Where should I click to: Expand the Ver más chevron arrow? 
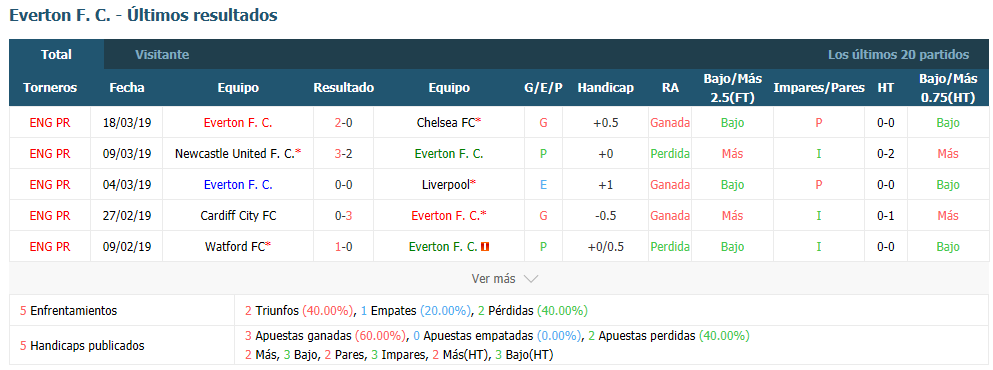(531, 279)
